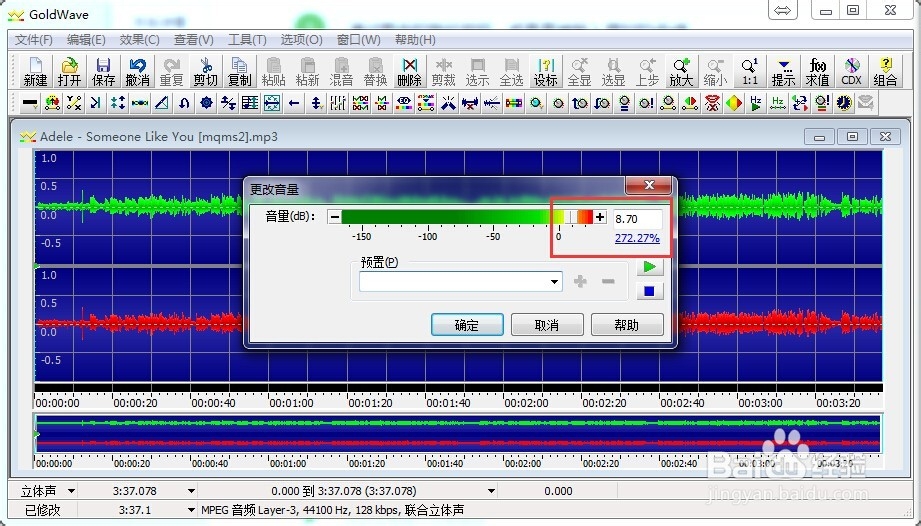This screenshot has height=526, width=921.
Task: Click the overview waveform strip below the main waveform
Action: pyautogui.click(x=458, y=434)
